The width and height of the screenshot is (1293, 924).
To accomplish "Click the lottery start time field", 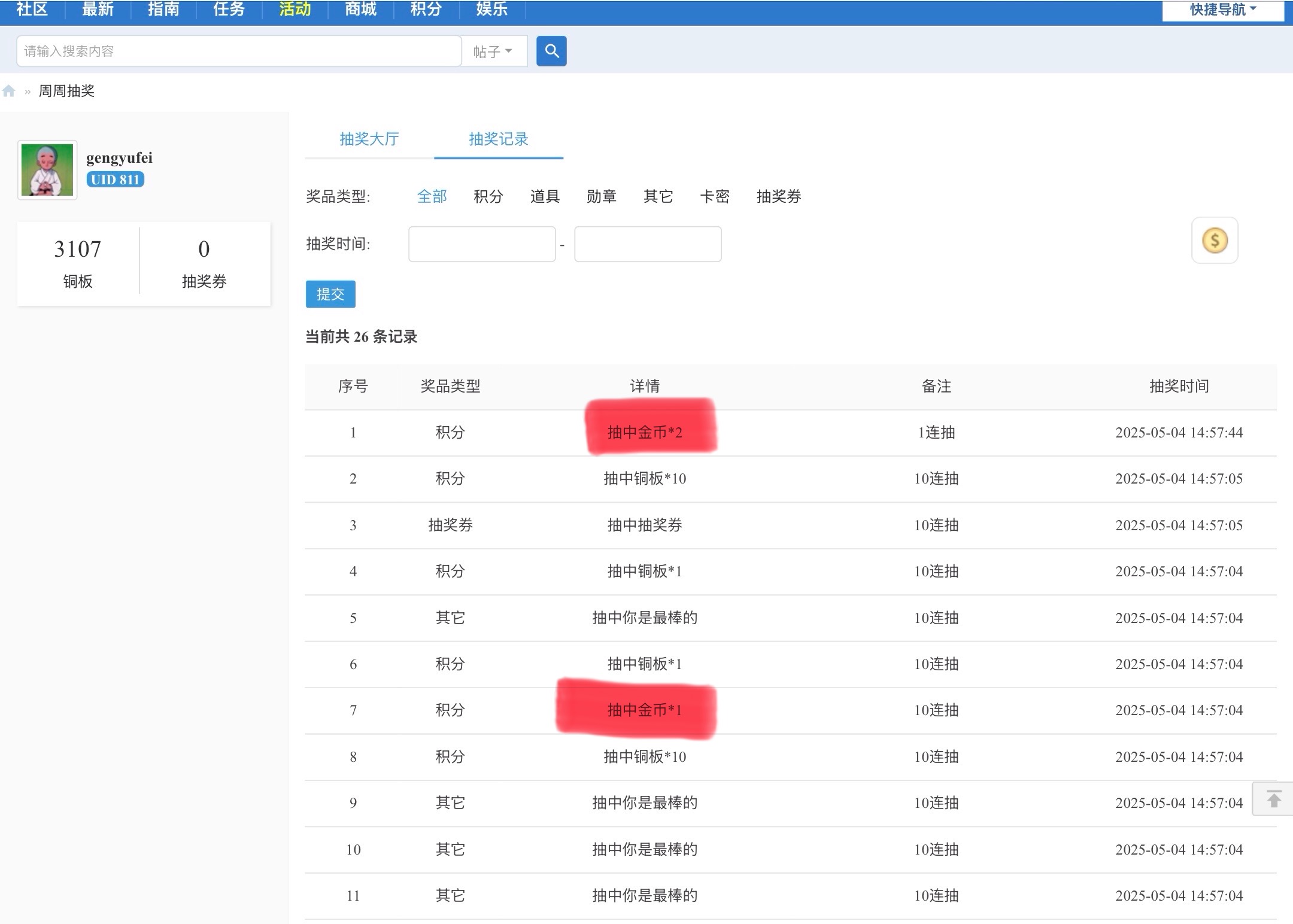I will pyautogui.click(x=481, y=244).
